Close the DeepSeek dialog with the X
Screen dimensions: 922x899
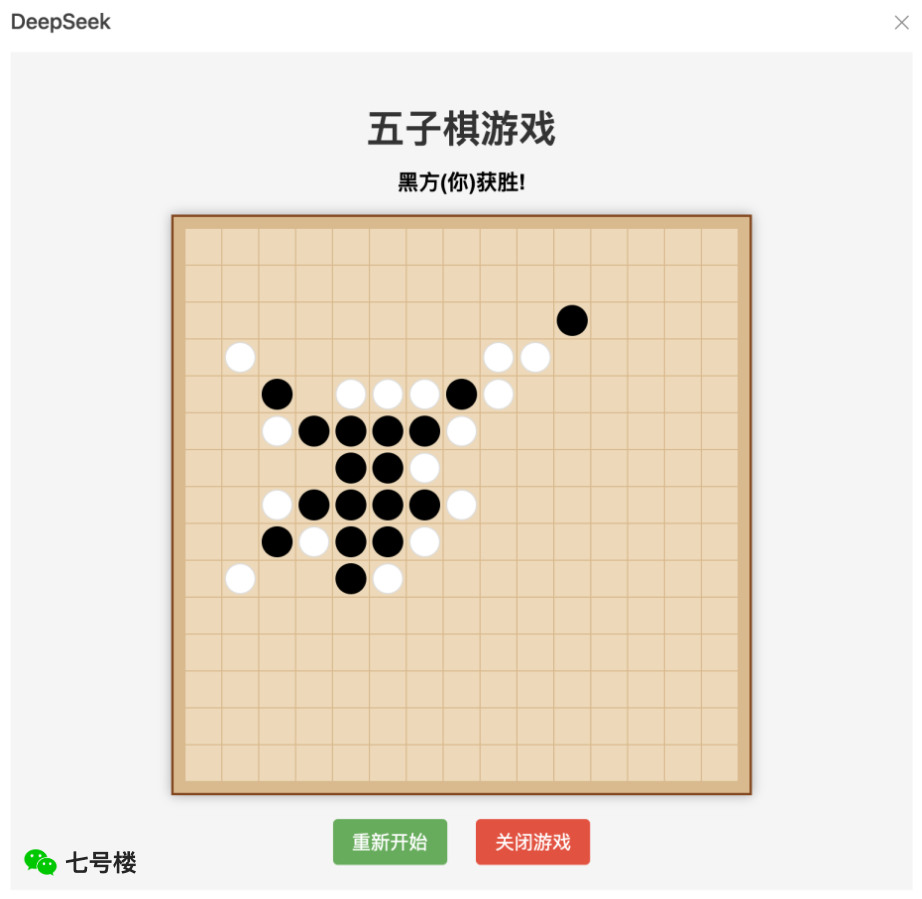click(901, 22)
